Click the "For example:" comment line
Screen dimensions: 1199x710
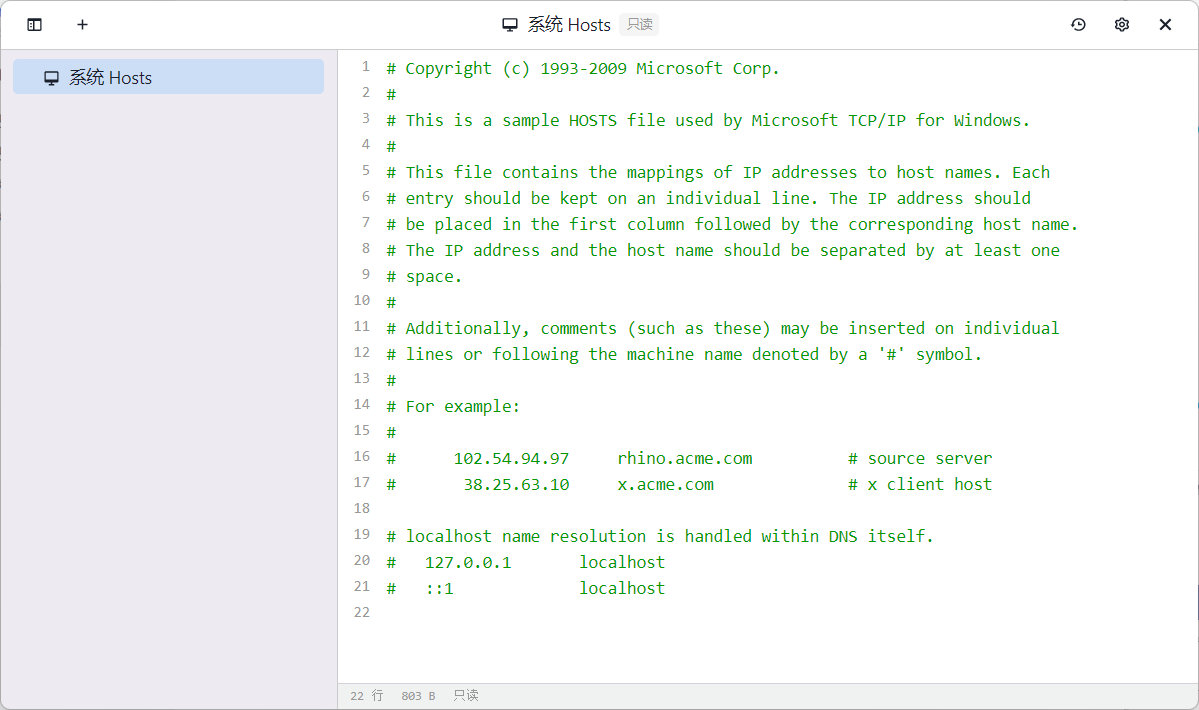point(462,406)
